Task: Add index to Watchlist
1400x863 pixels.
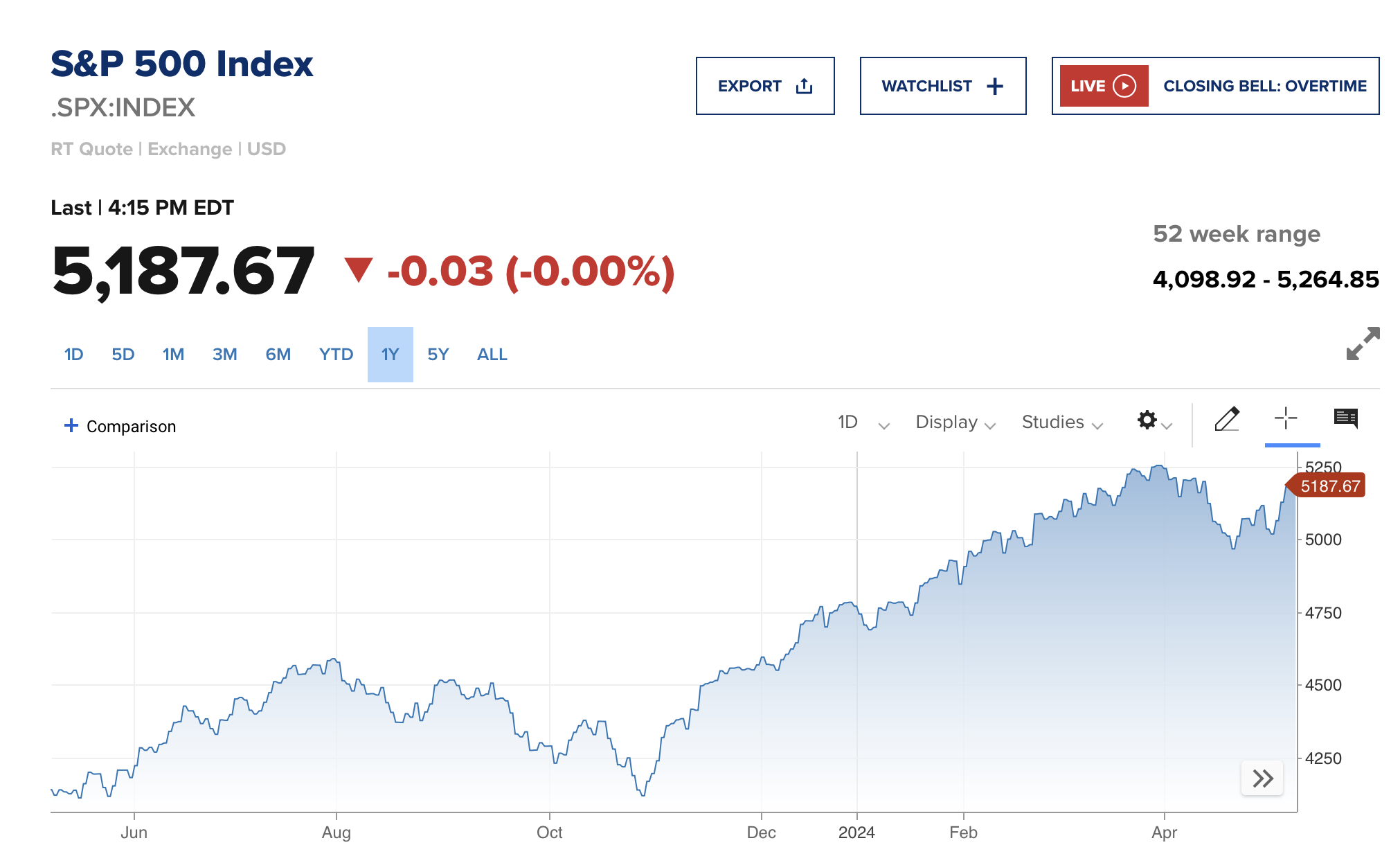Action: (942, 86)
